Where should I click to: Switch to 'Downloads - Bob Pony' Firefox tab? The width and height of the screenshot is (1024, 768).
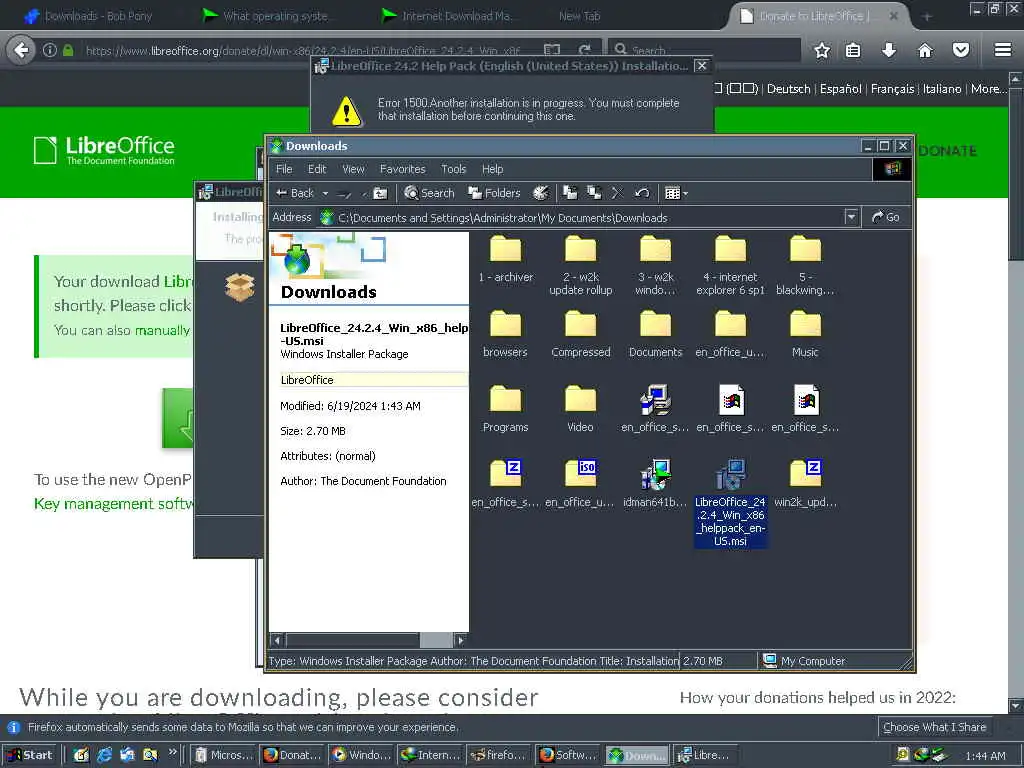click(x=88, y=16)
